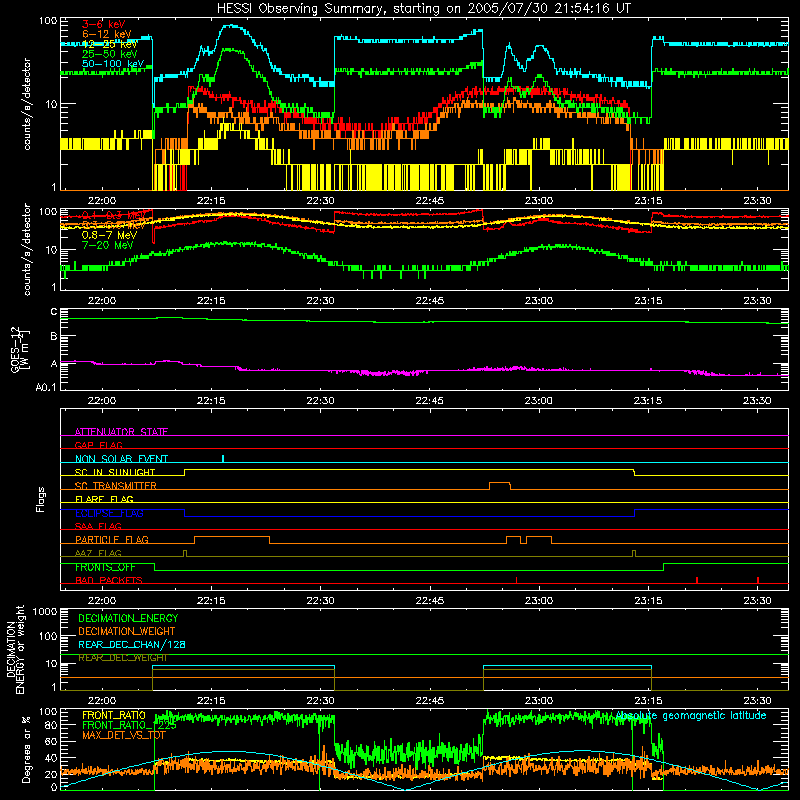Click the GOES-12 [W m-2] axis label
Image resolution: width=800 pixels, height=800 pixels.
pos(20,349)
